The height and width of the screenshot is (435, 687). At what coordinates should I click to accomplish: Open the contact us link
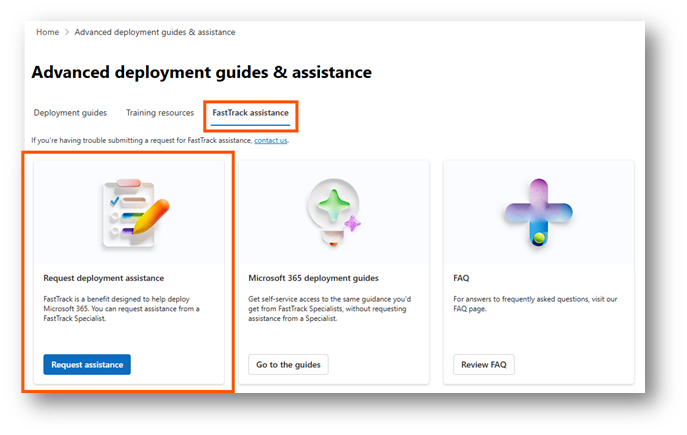coord(271,141)
